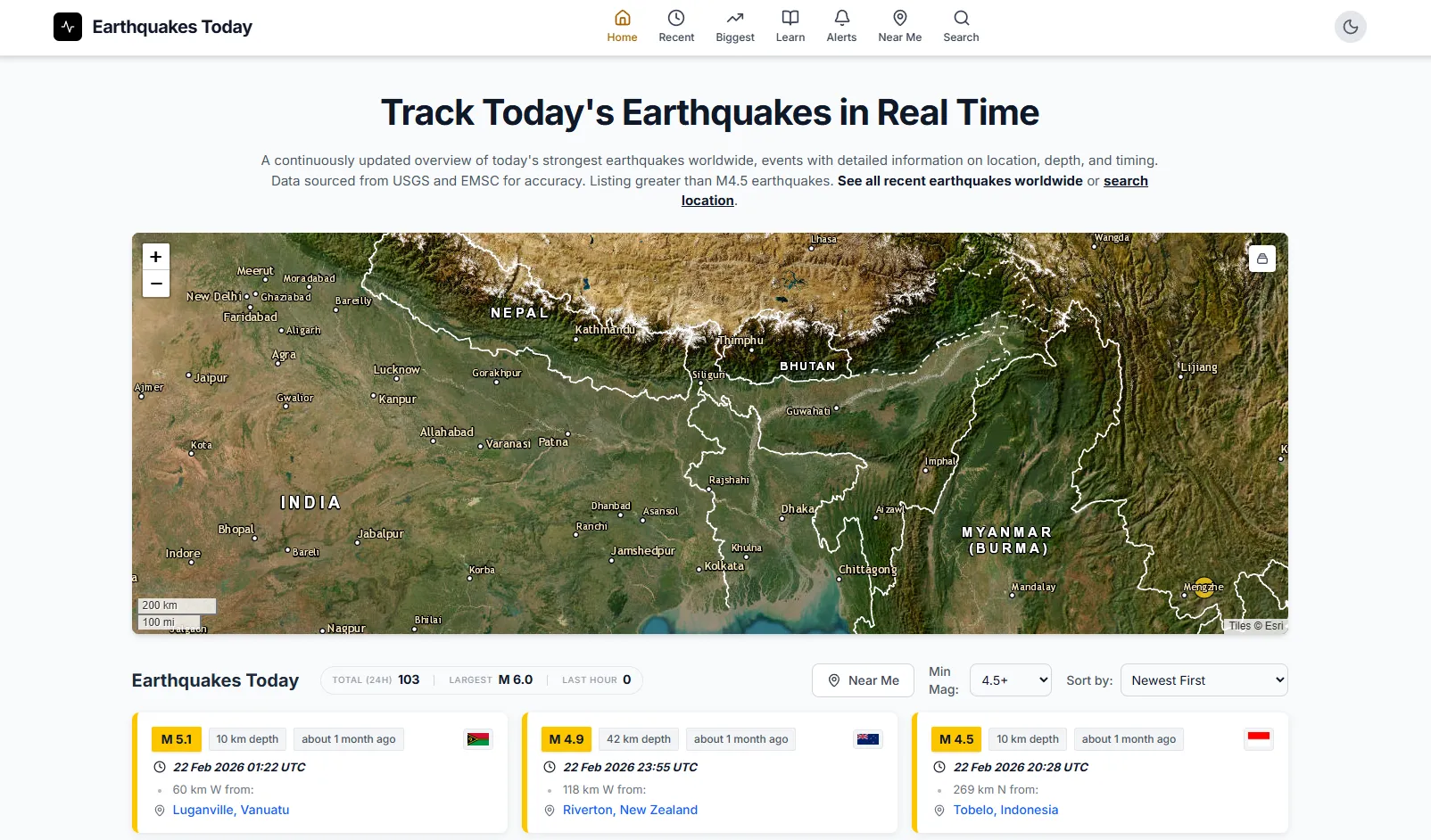The image size is (1431, 840).
Task: Open the Recent earthquakes page
Action: 676,26
